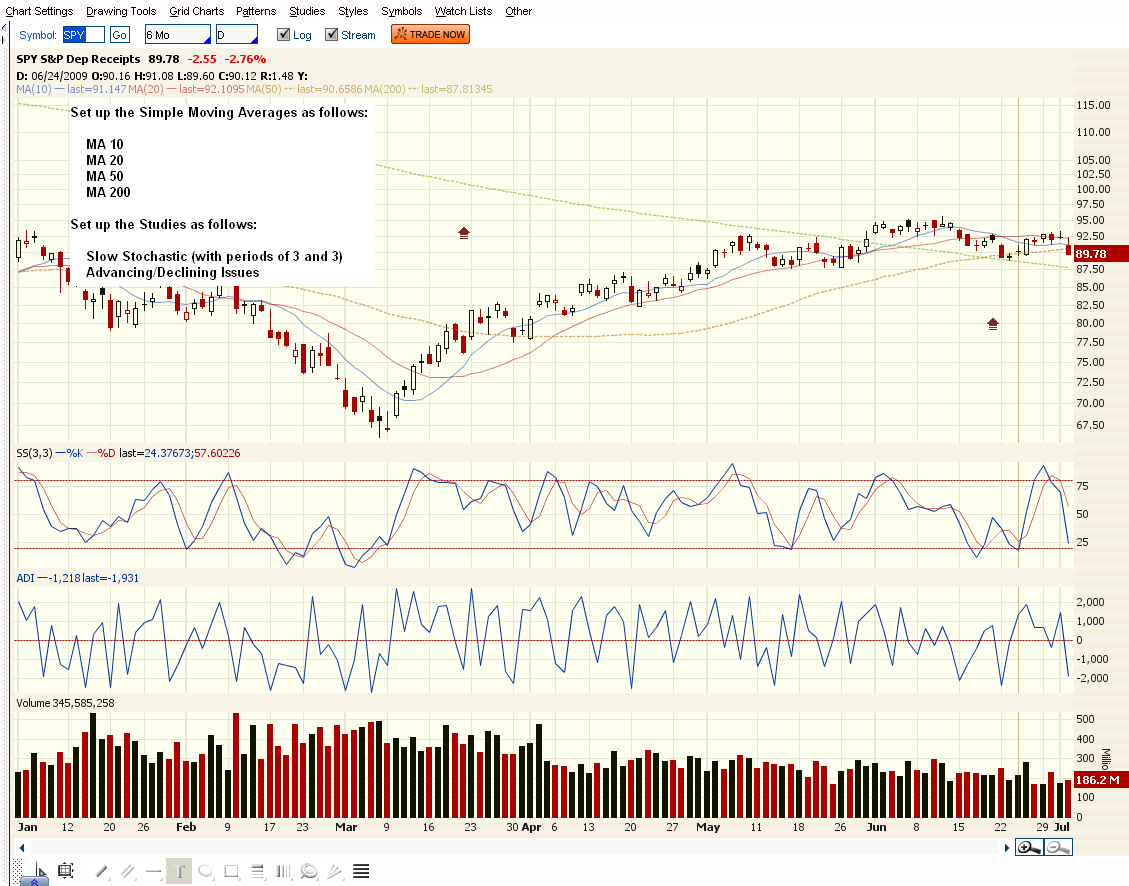
Task: Click the lower red arrow marker near June 22
Action: point(993,325)
